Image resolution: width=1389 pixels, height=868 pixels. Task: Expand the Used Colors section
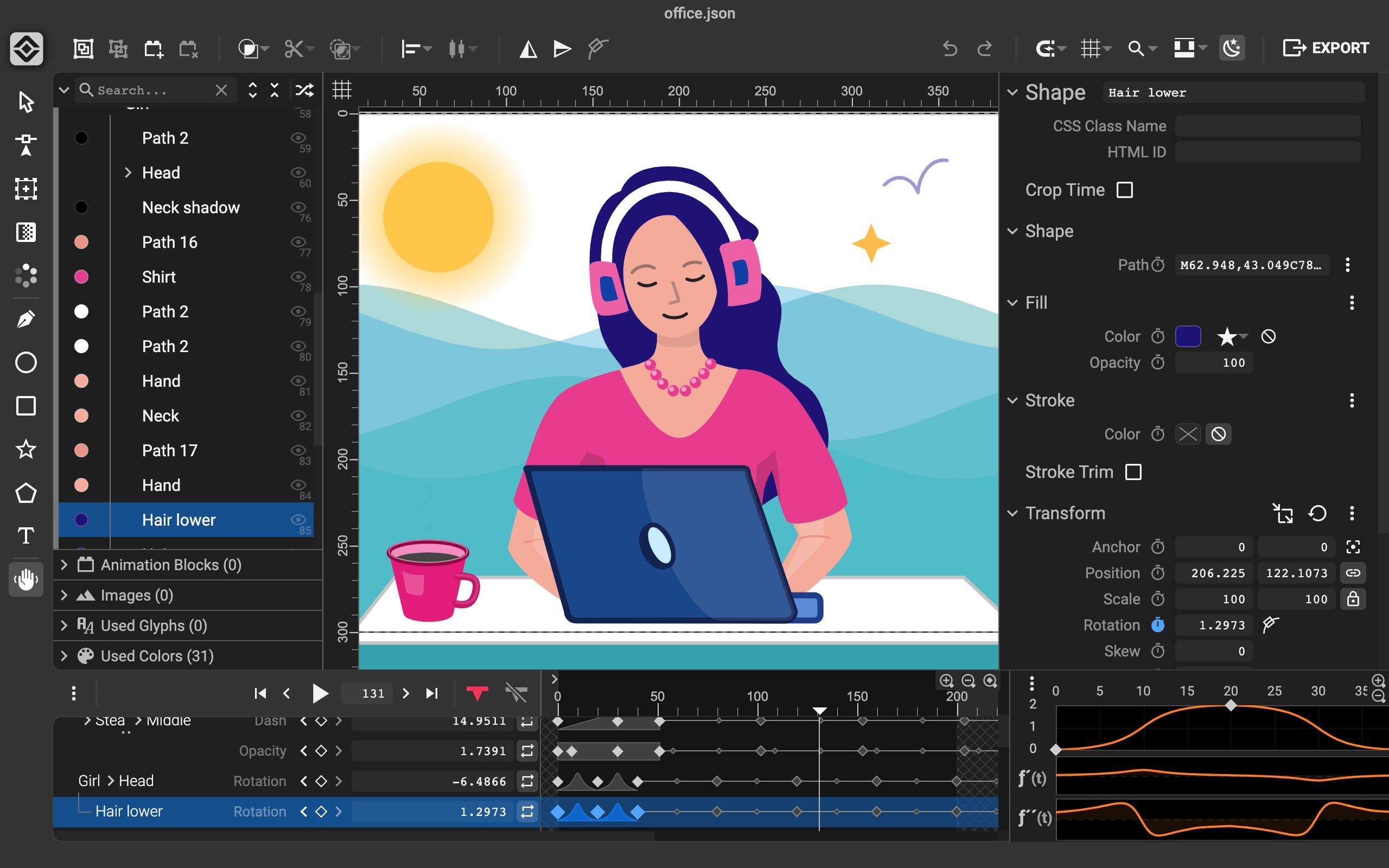point(64,655)
